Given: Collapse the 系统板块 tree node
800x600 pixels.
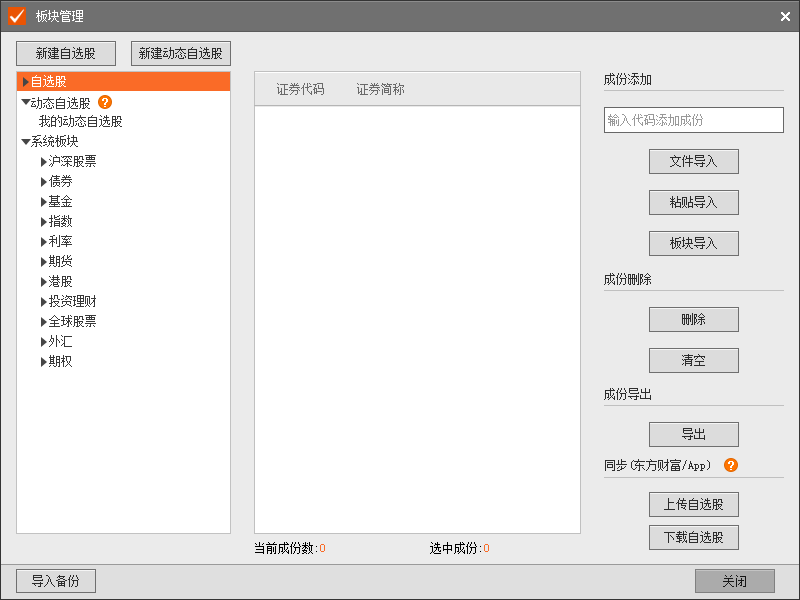Looking at the screenshot, I should point(26,142).
